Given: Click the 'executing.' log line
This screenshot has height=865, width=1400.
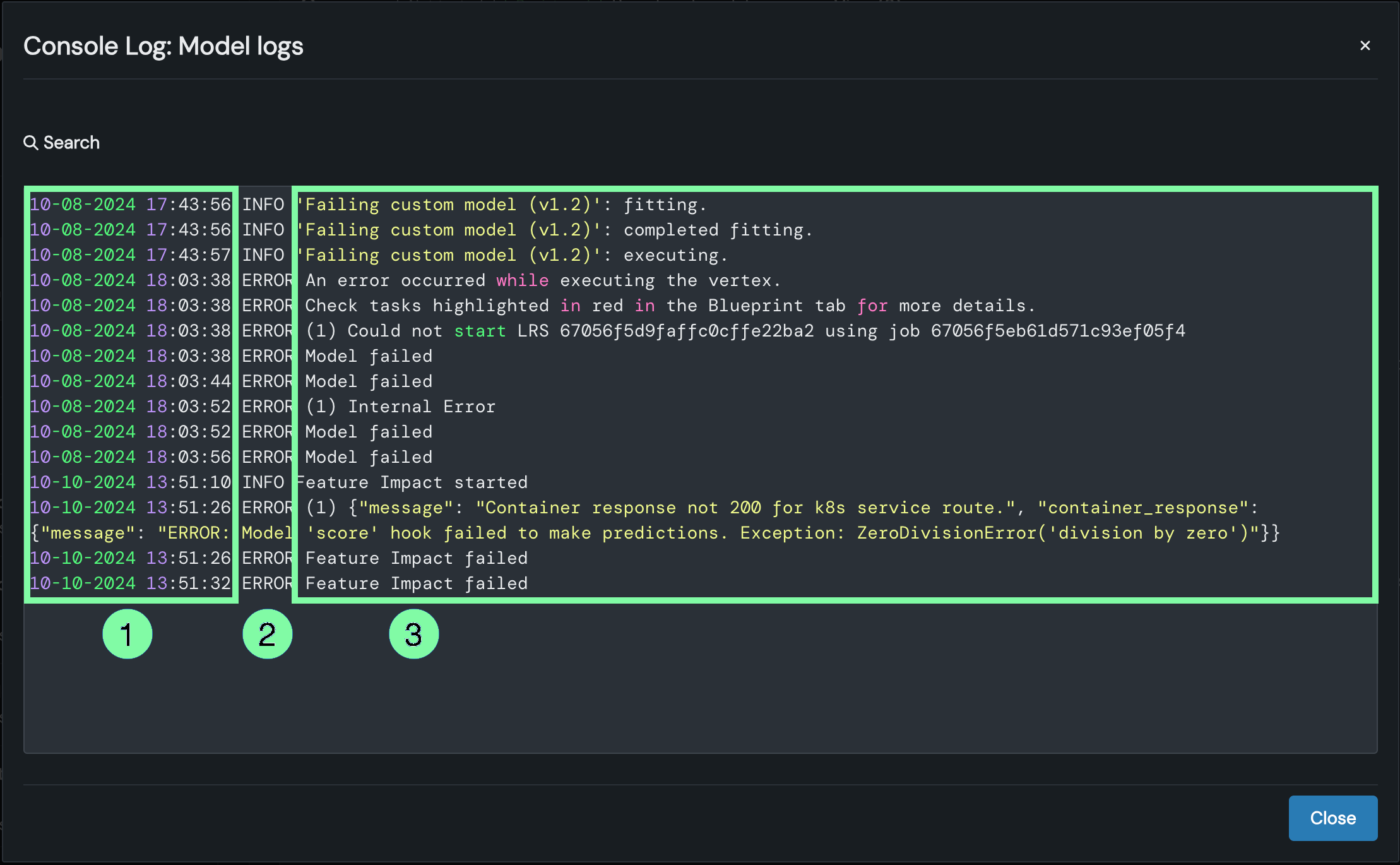Looking at the screenshot, I should (x=675, y=255).
